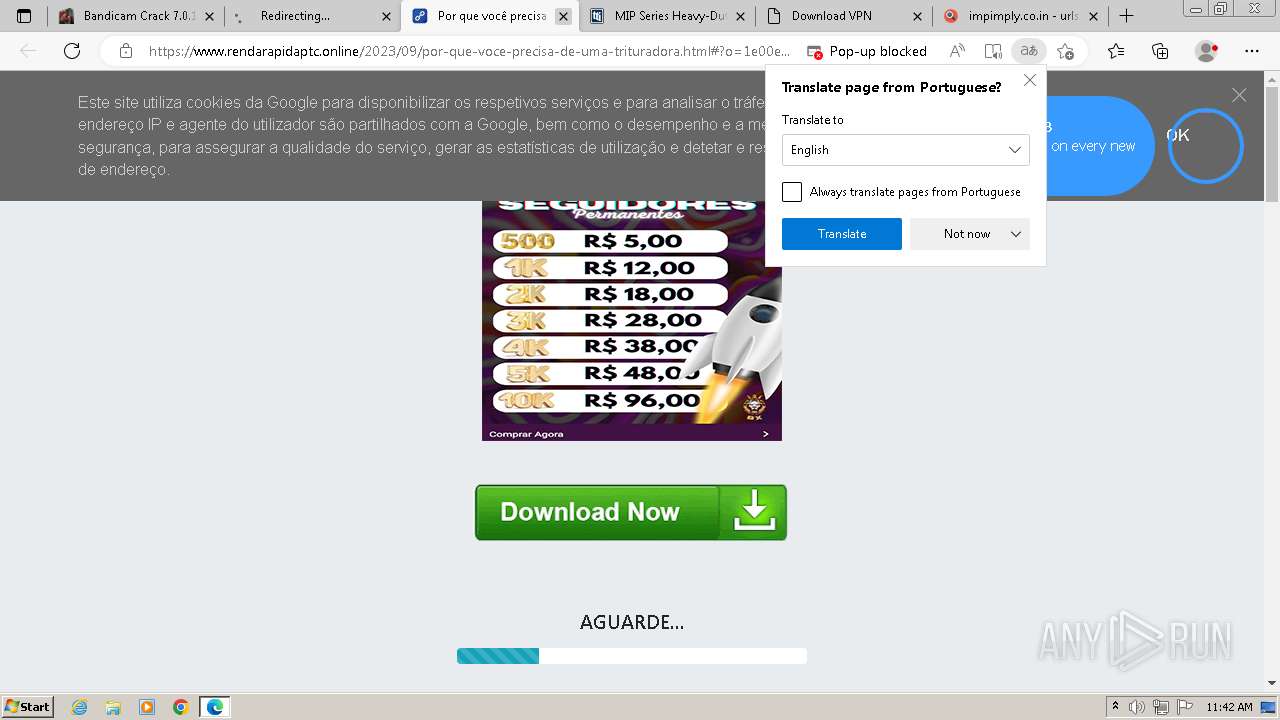Click Comprar Agora in the ad
1280x720 pixels.
click(527, 434)
